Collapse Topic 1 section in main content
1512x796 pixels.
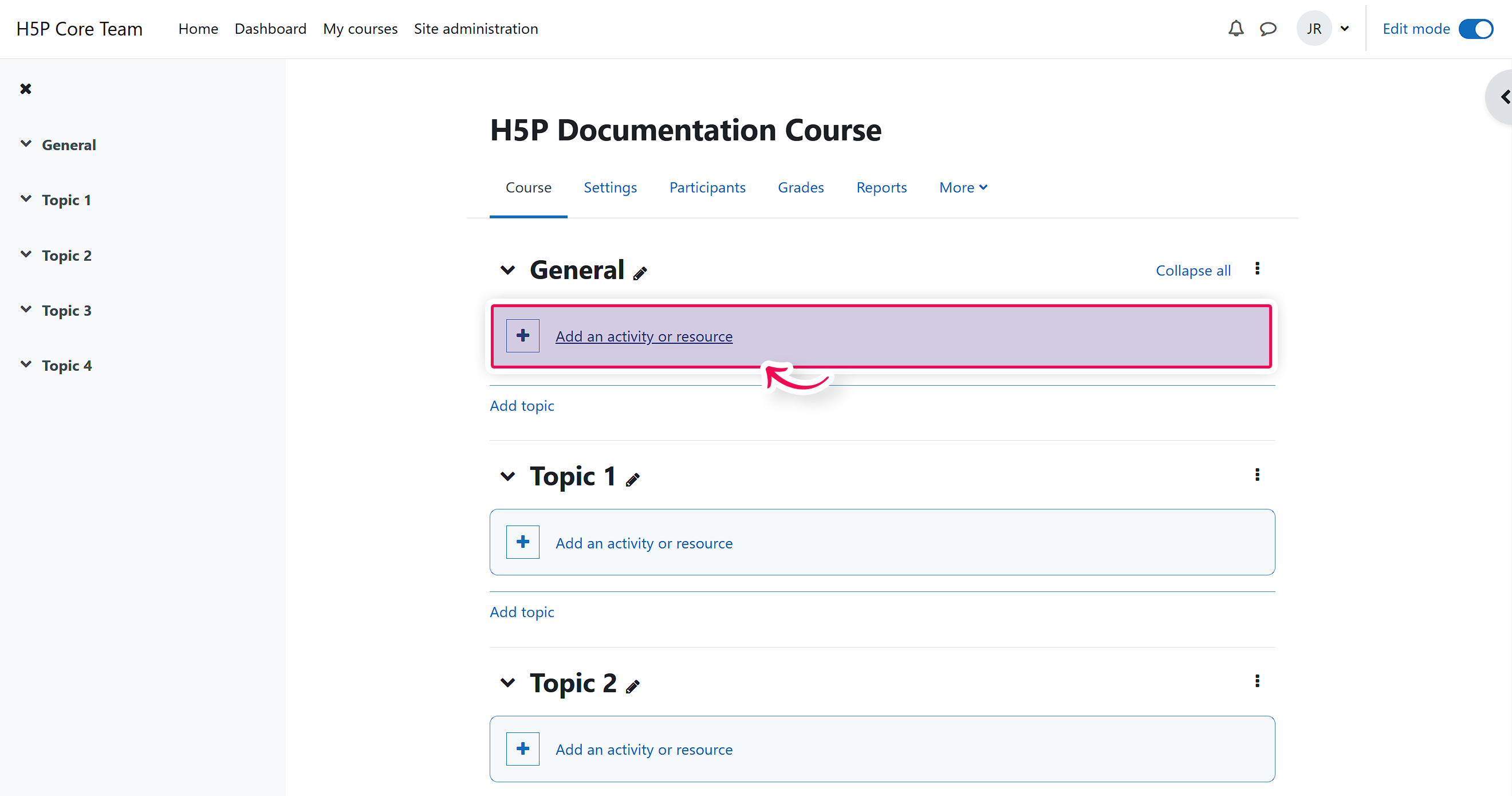pyautogui.click(x=507, y=476)
